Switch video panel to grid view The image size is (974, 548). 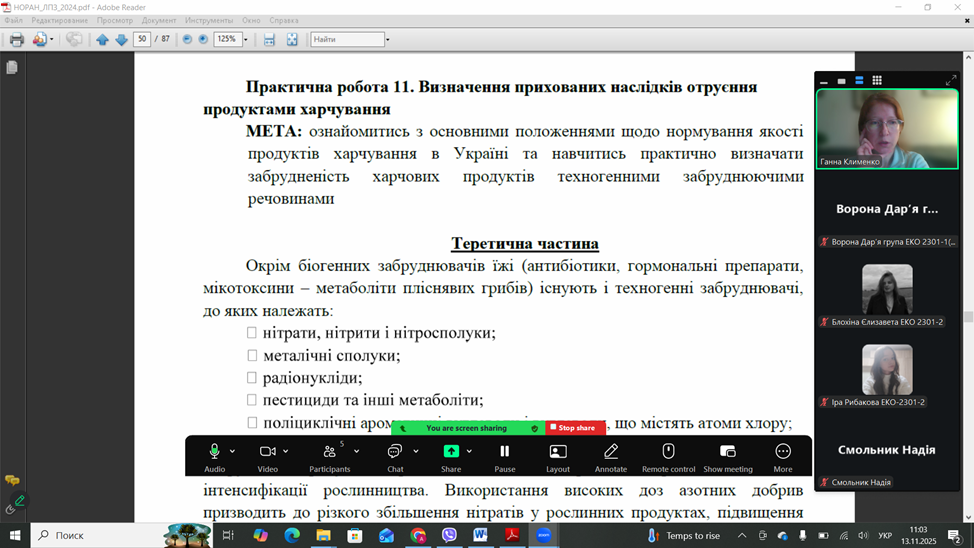coord(877,81)
